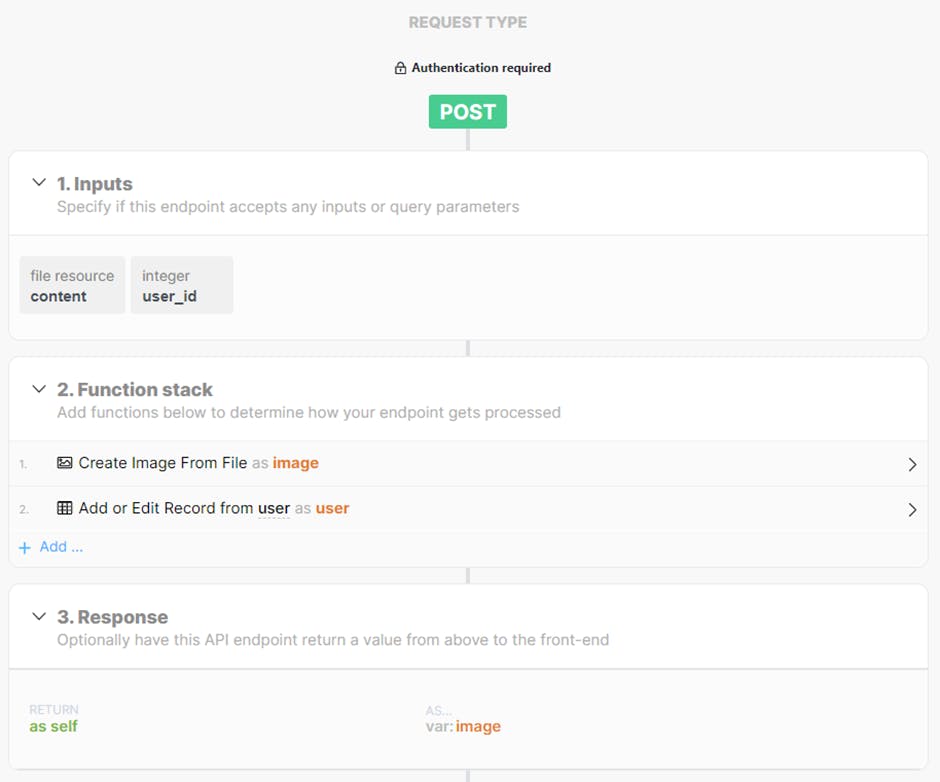This screenshot has width=940, height=782.
Task: Click the lock icon beside Authentication required
Action: click(x=400, y=68)
